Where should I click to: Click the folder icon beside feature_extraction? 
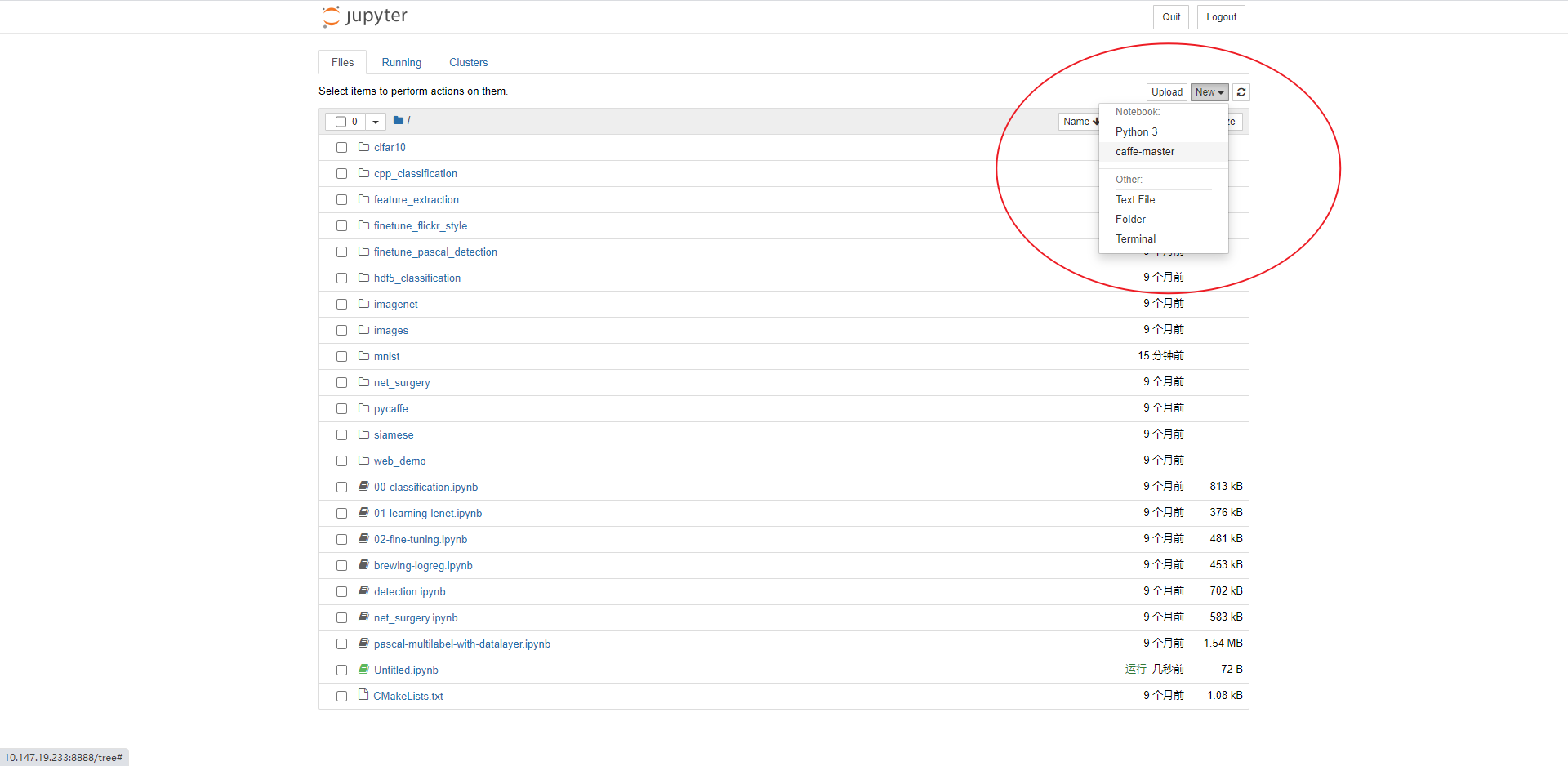tap(364, 199)
